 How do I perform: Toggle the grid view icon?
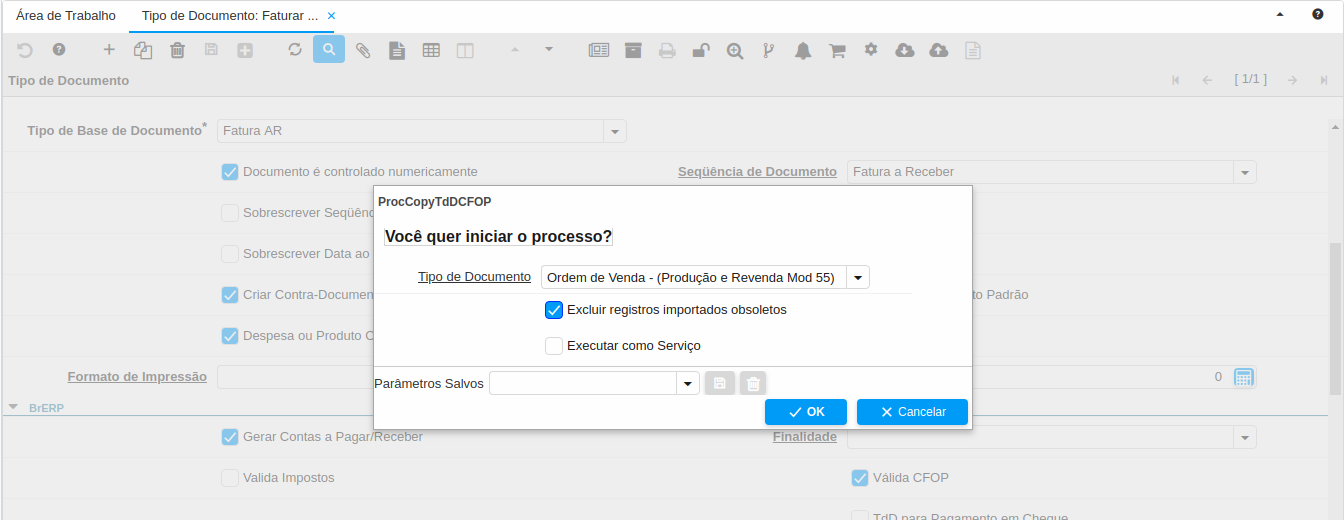(x=431, y=49)
